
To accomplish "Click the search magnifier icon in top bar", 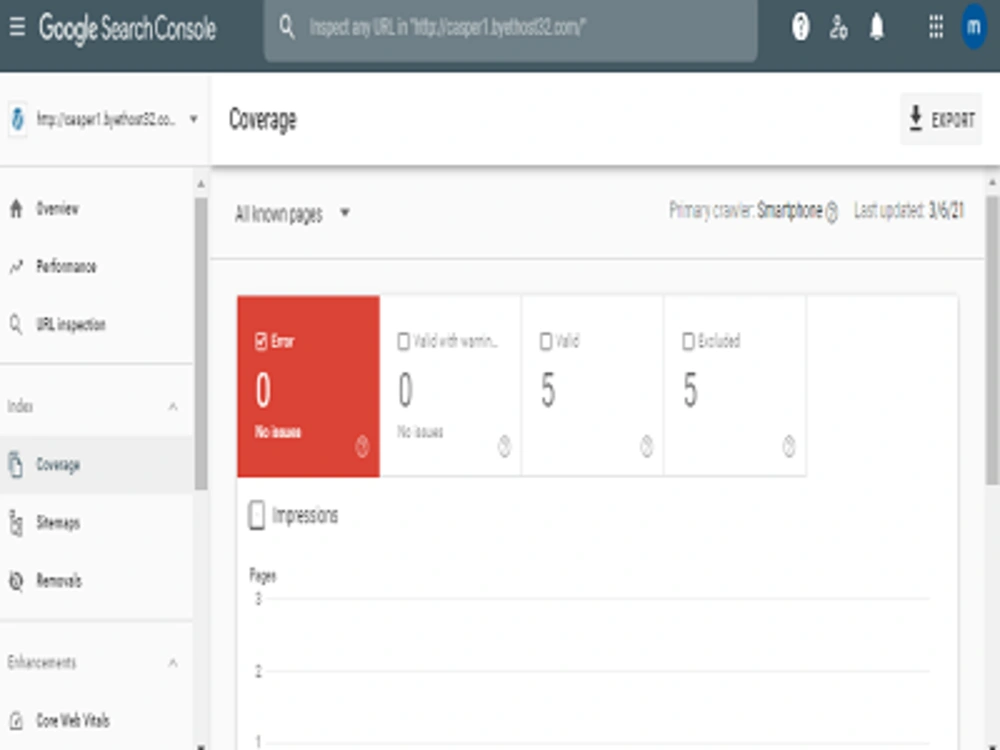I will (x=287, y=27).
